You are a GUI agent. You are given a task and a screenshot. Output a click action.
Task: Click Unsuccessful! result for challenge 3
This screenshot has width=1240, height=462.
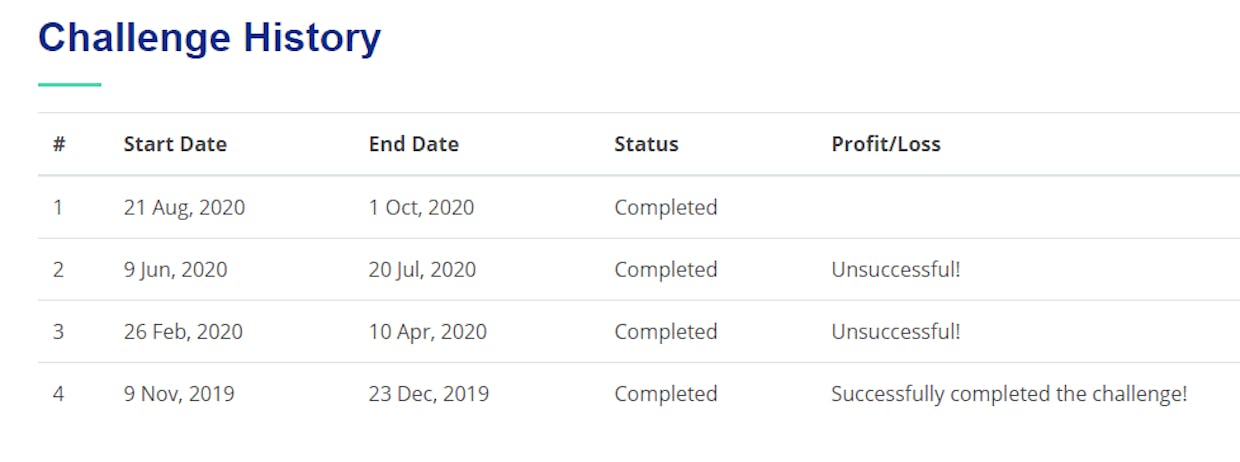coord(895,332)
